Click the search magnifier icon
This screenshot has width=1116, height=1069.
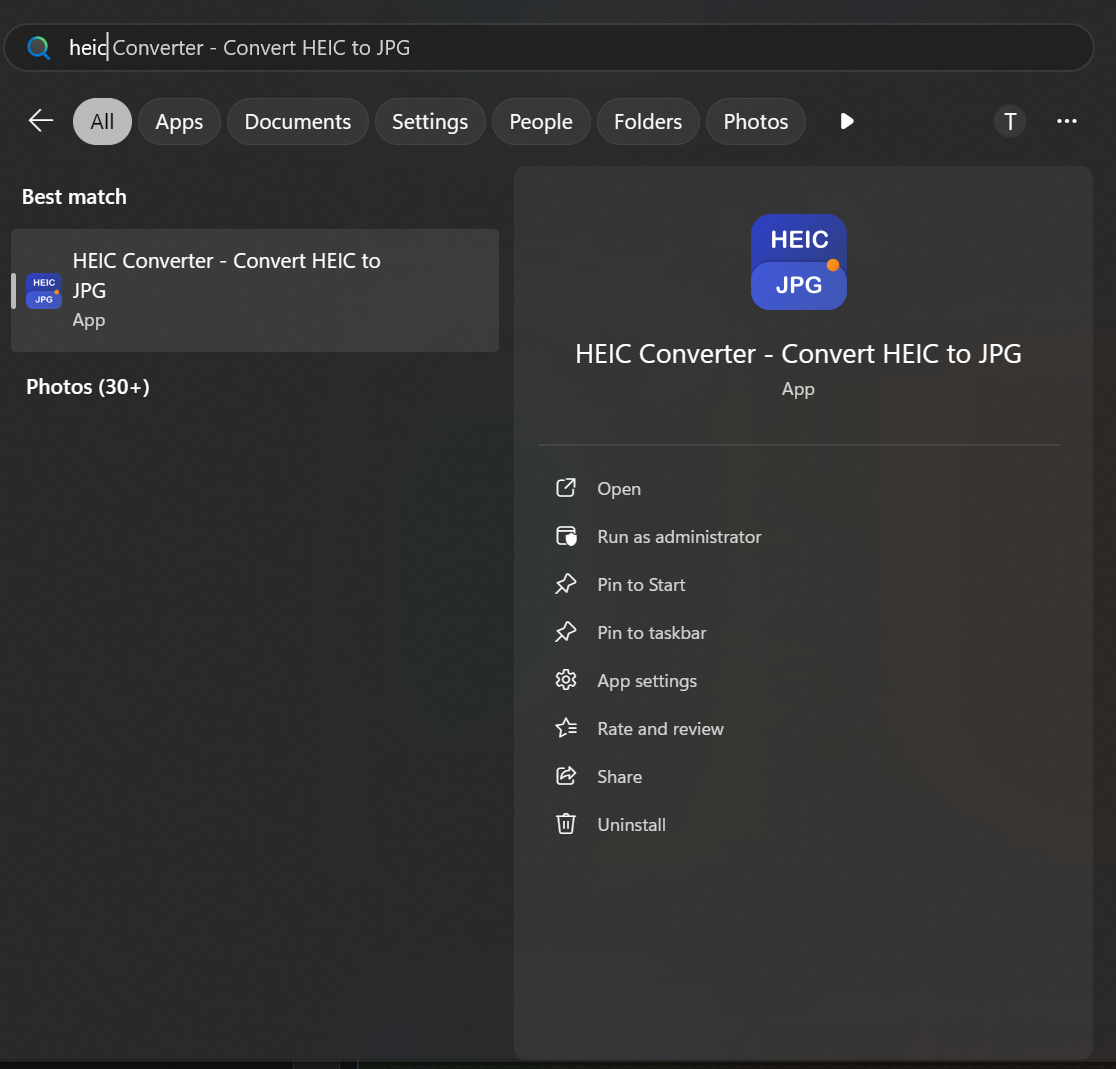click(x=38, y=48)
